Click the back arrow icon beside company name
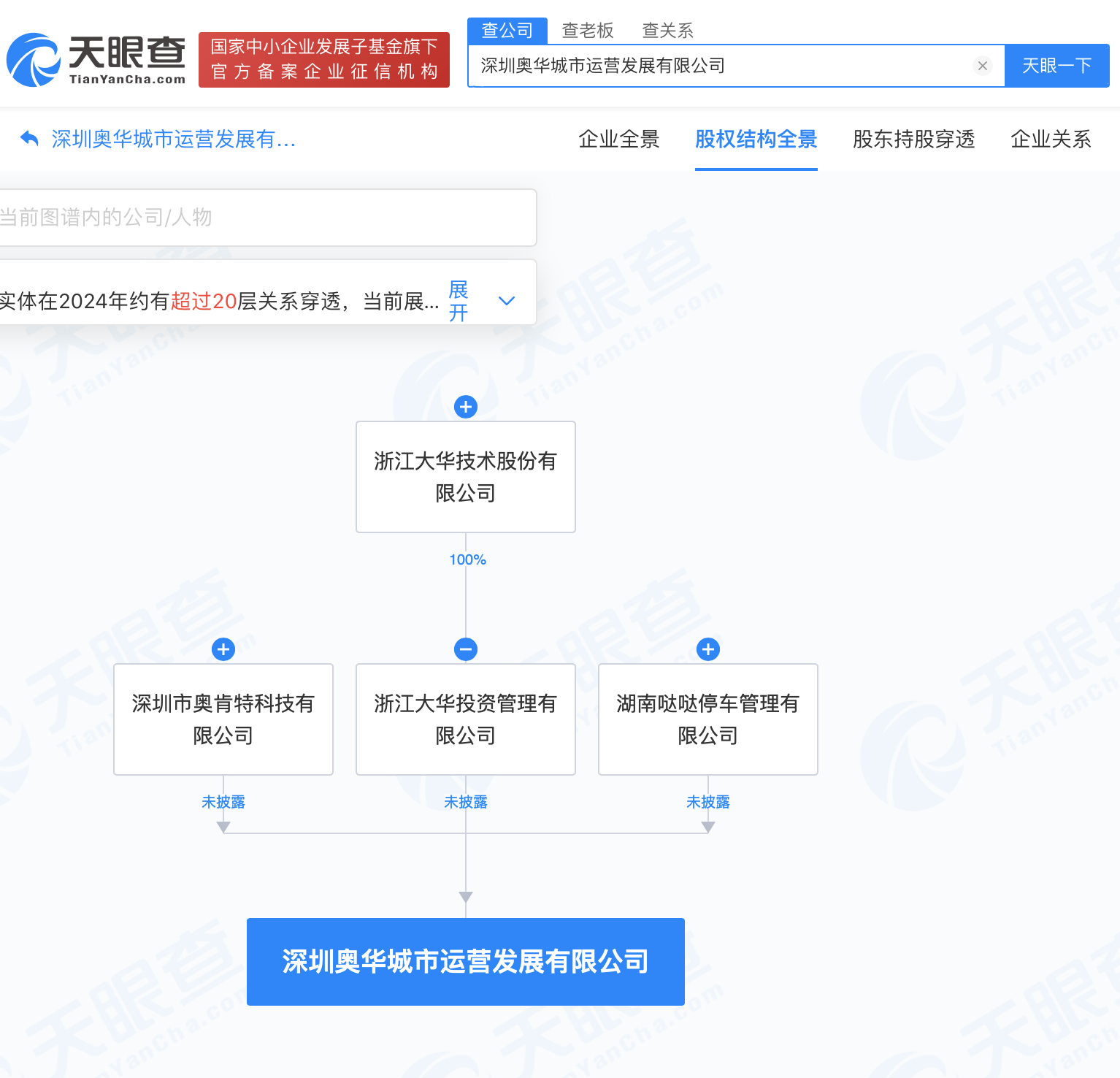 pyautogui.click(x=29, y=138)
